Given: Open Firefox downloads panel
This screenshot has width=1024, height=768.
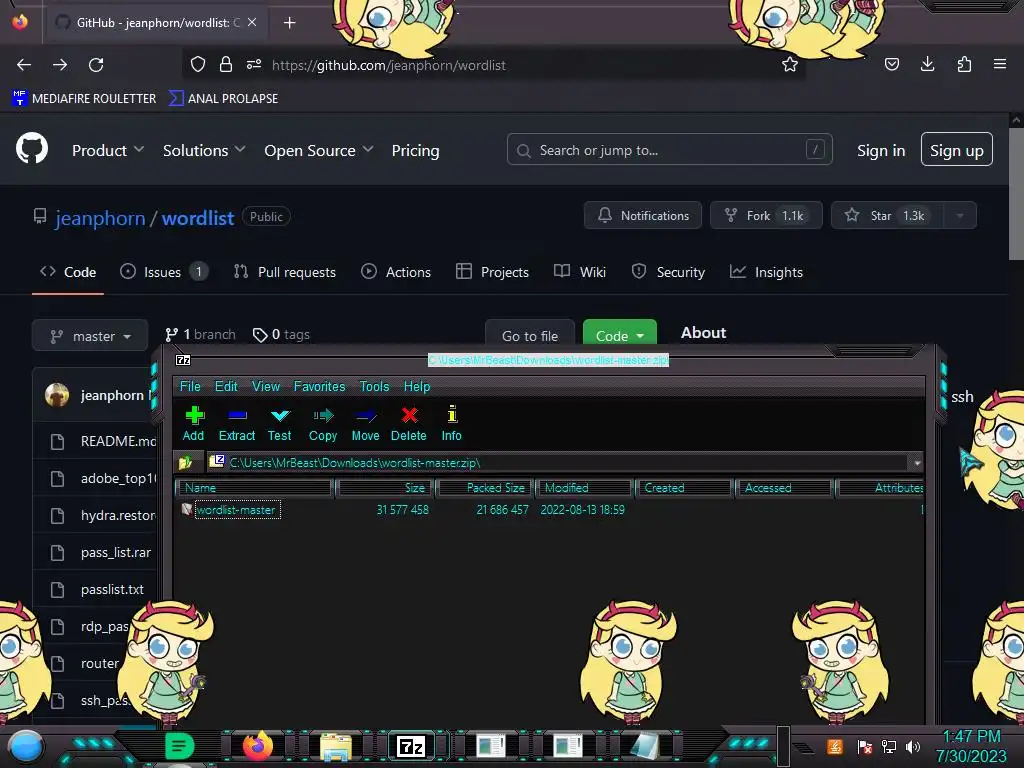Looking at the screenshot, I should (x=927, y=64).
